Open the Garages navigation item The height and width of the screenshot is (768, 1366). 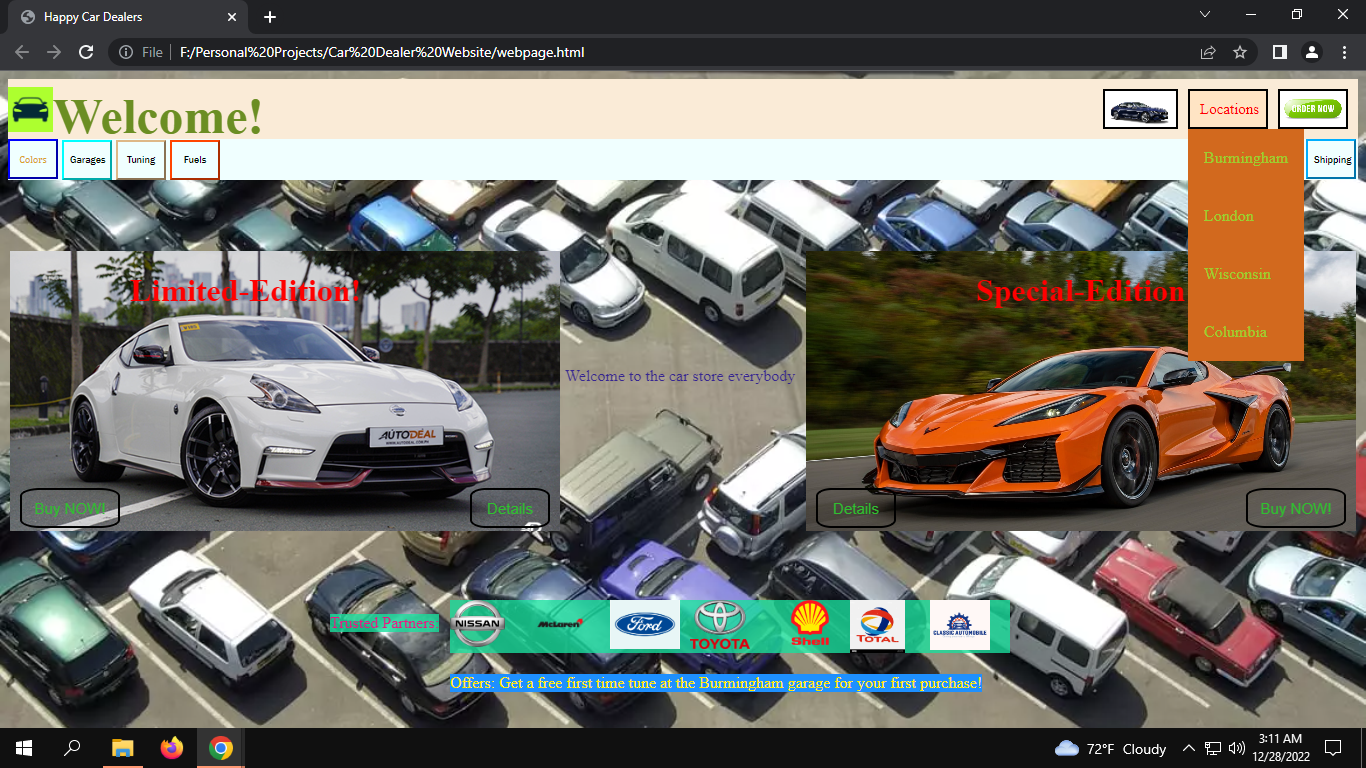click(x=86, y=159)
